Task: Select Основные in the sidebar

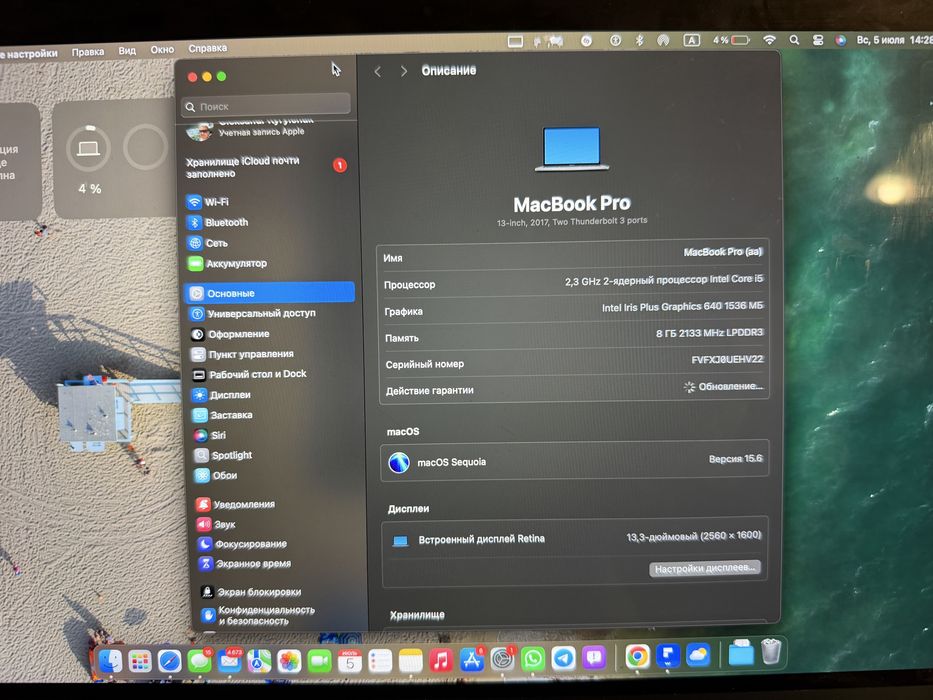Action: [271, 293]
